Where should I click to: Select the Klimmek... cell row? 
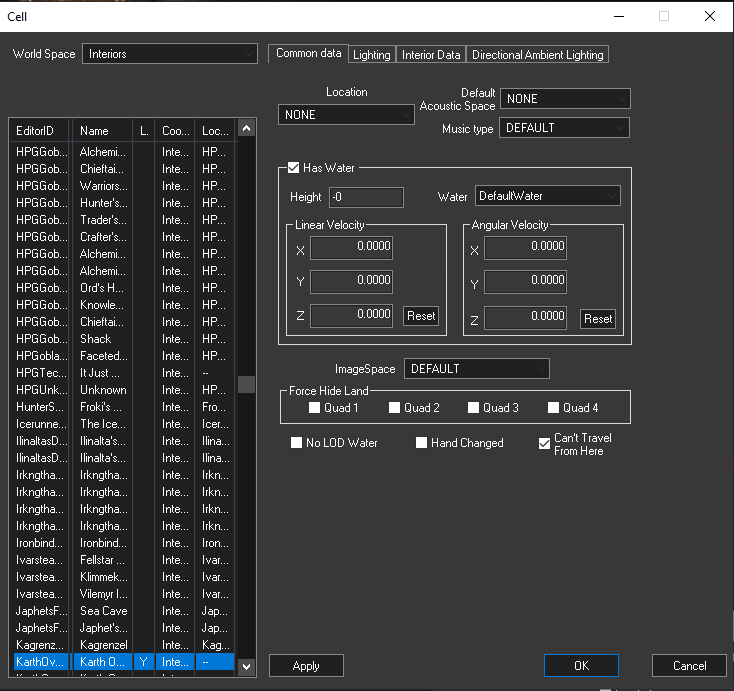tap(124, 577)
